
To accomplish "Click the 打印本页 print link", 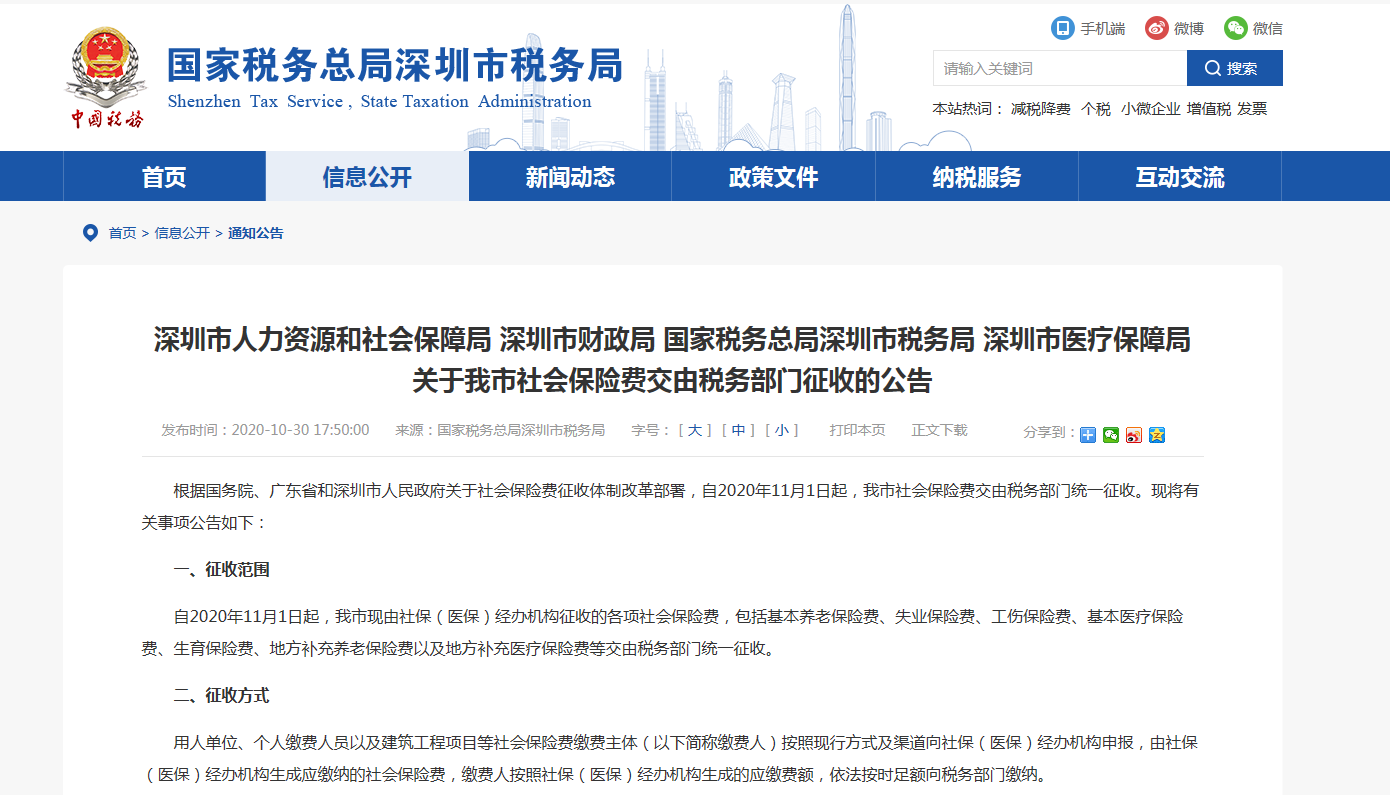I will (857, 430).
